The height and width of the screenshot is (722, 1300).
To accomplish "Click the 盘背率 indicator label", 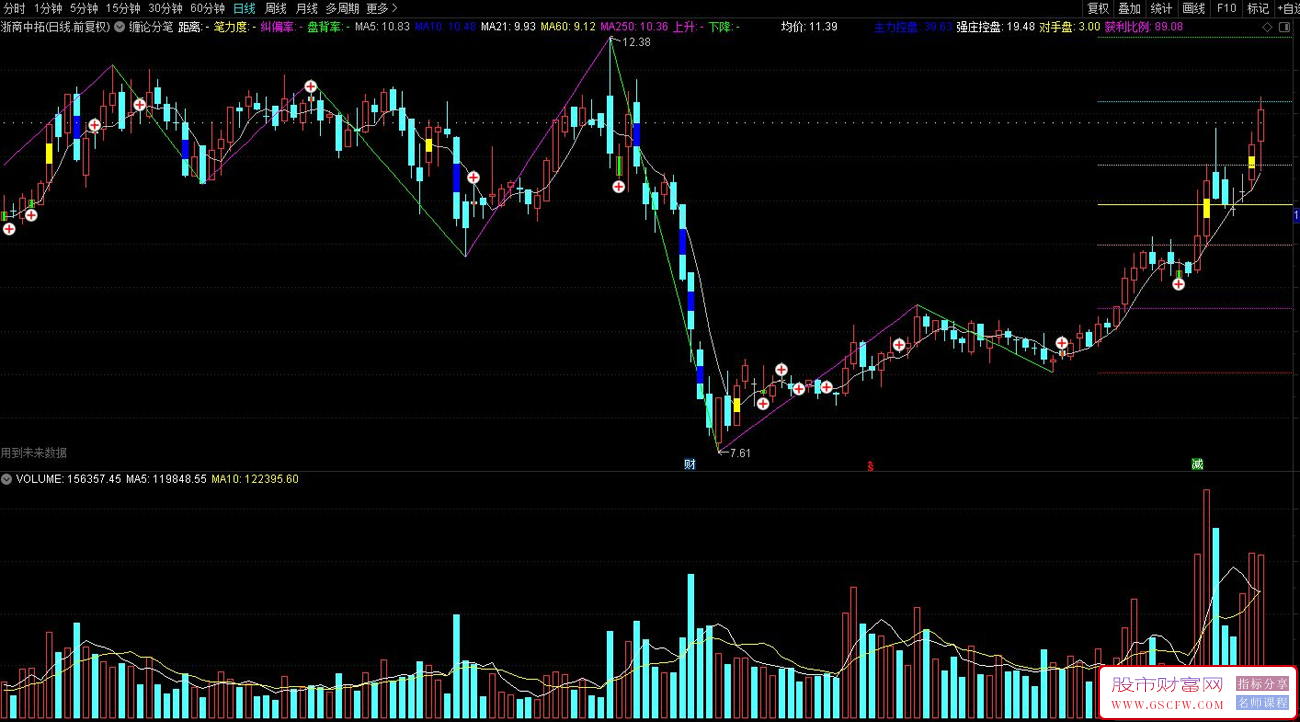I will click(x=327, y=27).
